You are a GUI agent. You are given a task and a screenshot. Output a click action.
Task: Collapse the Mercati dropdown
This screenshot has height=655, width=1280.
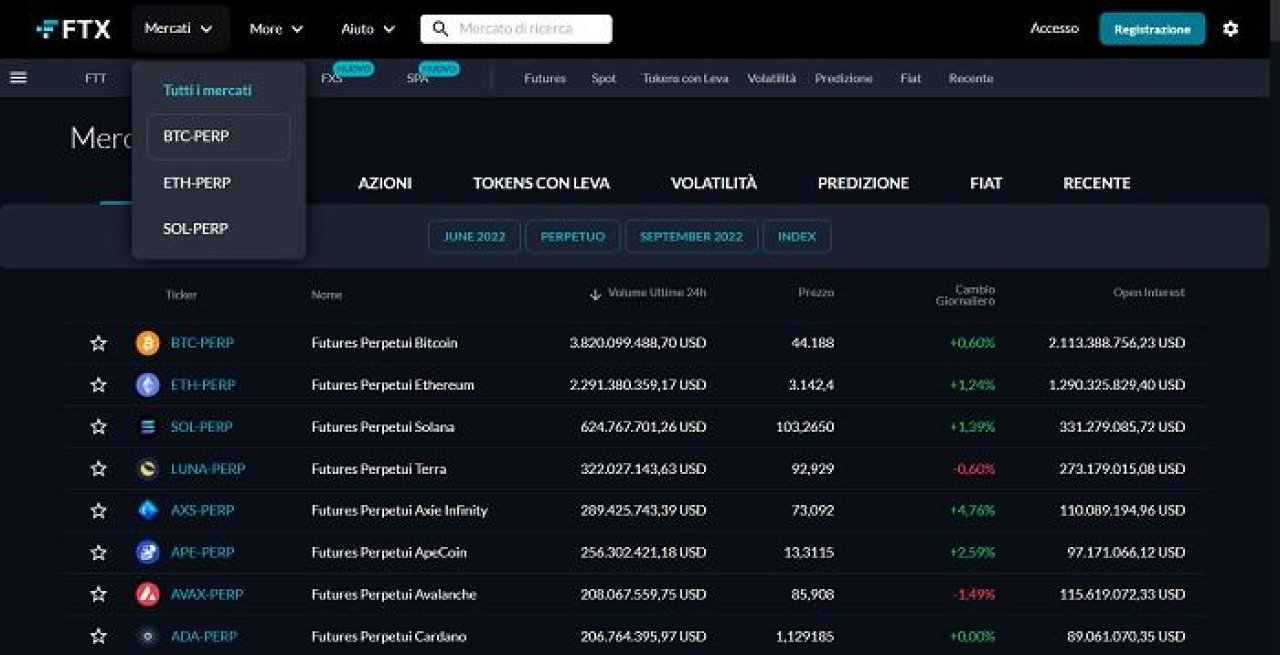pos(180,29)
